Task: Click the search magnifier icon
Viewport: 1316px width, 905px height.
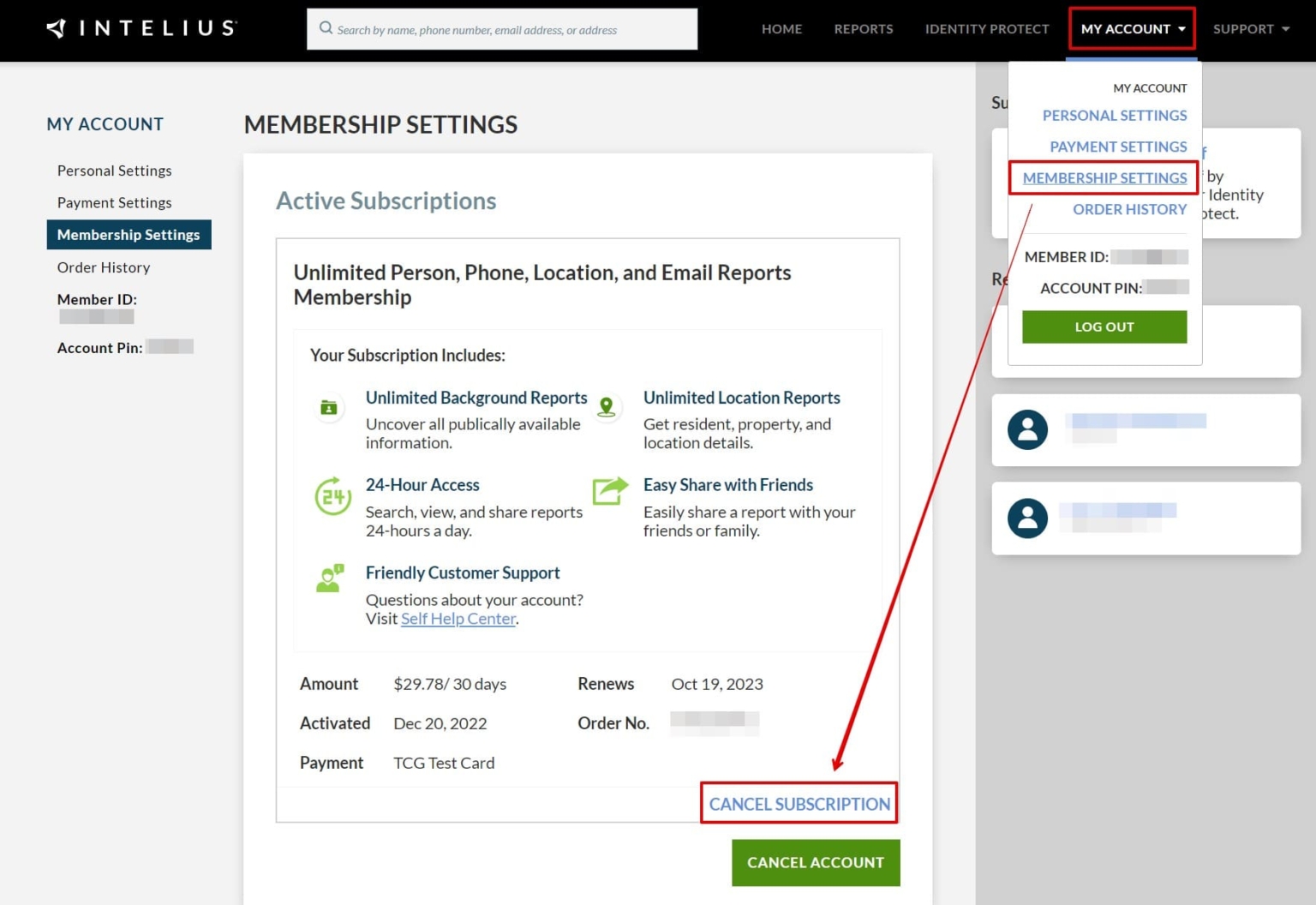Action: [x=326, y=28]
